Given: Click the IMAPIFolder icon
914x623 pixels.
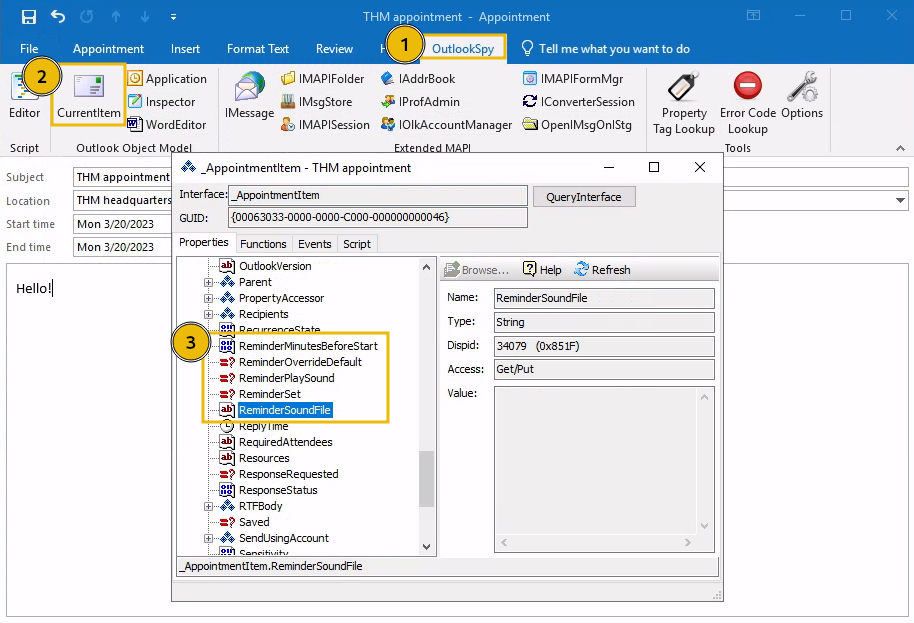Looking at the screenshot, I should click(322, 78).
